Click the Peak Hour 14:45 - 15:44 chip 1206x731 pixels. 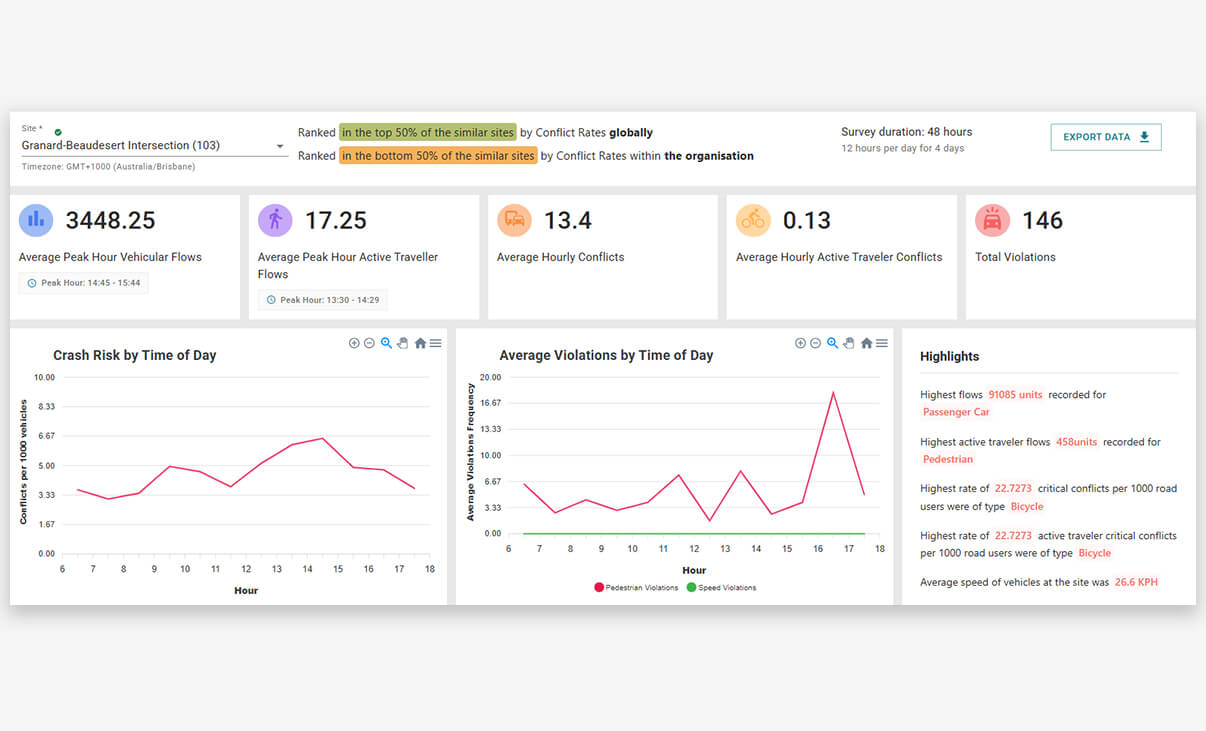tap(84, 283)
